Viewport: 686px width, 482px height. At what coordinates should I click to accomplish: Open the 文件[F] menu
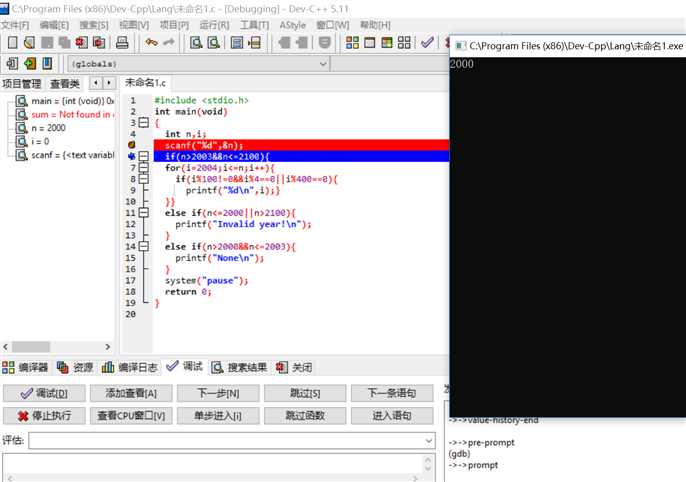click(15, 25)
